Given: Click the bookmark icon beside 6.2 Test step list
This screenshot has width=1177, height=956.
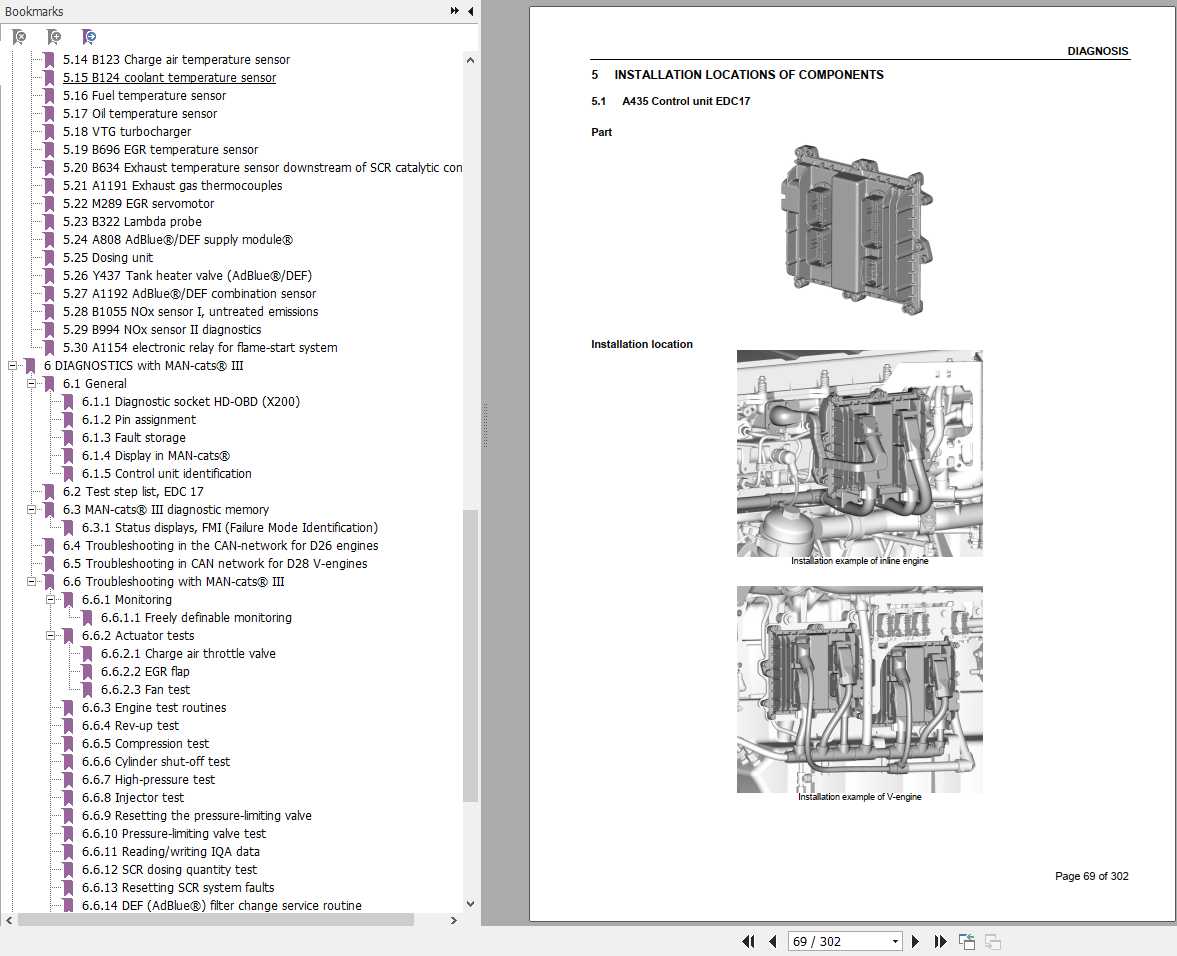Looking at the screenshot, I should (49, 492).
